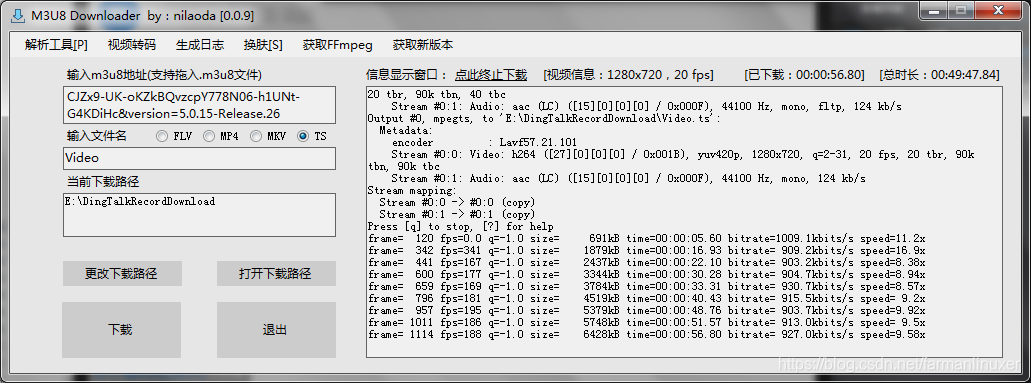Maximize the M3U8 Downloader window
Viewport: 1031px width, 383px height.
(961, 10)
